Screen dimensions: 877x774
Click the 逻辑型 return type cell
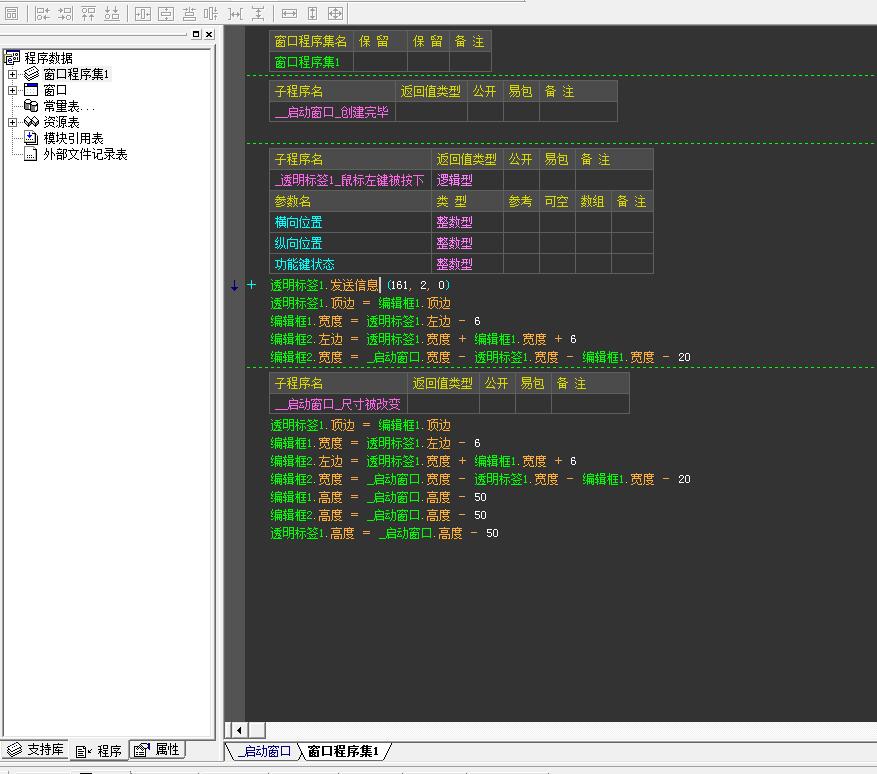[467, 180]
